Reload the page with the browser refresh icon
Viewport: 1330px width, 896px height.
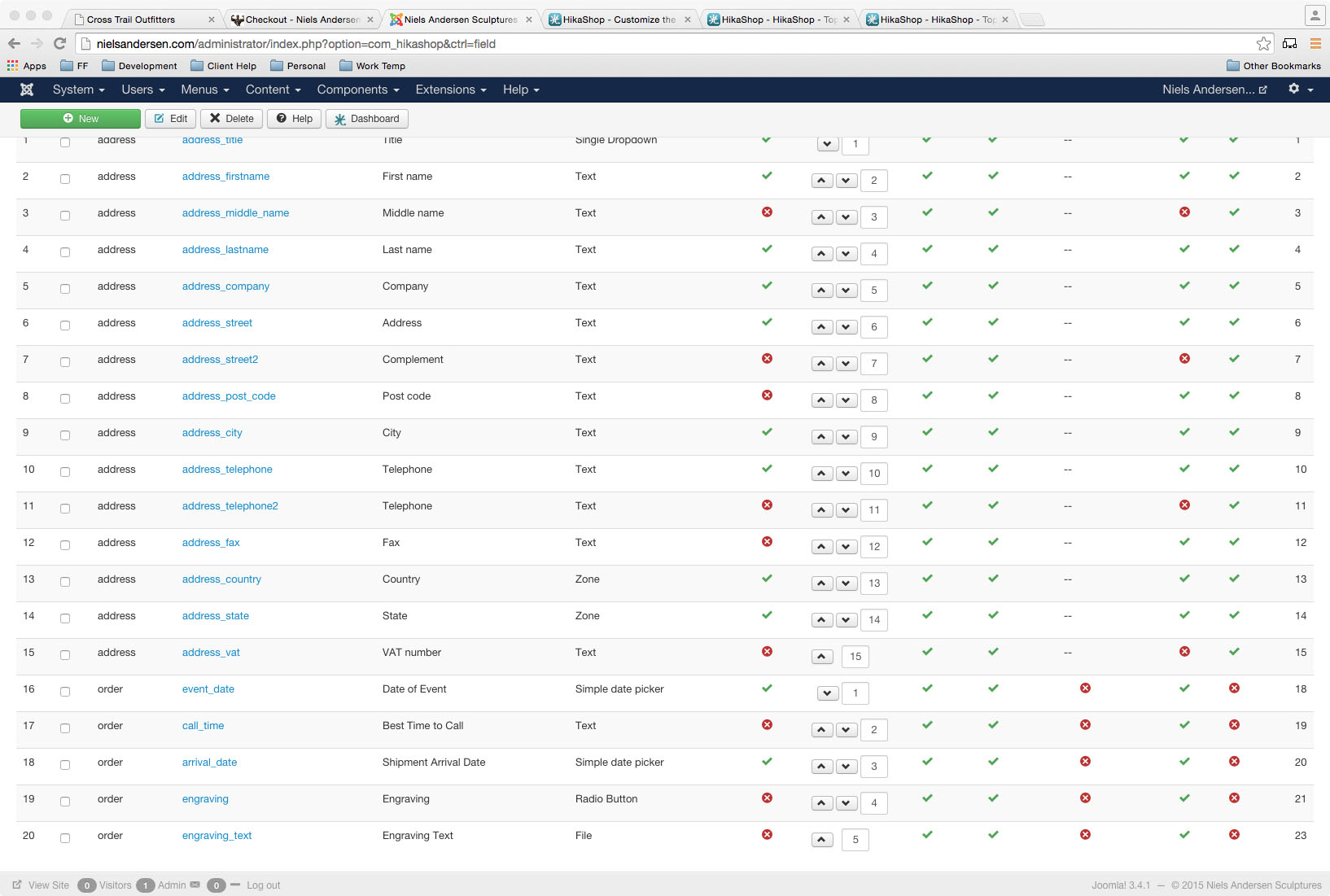[x=59, y=44]
